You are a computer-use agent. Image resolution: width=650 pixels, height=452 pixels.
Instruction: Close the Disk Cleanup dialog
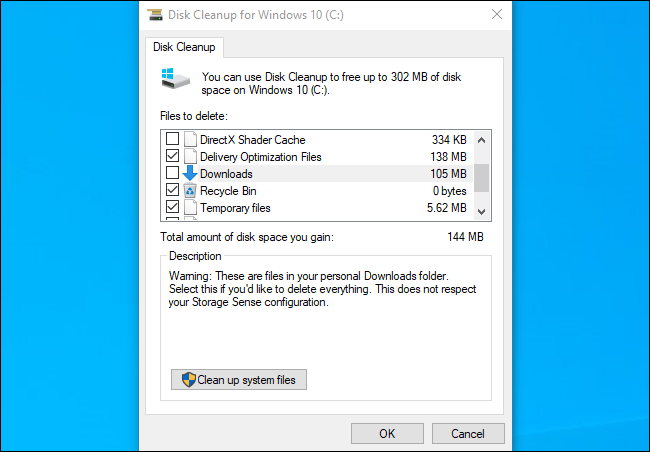tap(497, 15)
